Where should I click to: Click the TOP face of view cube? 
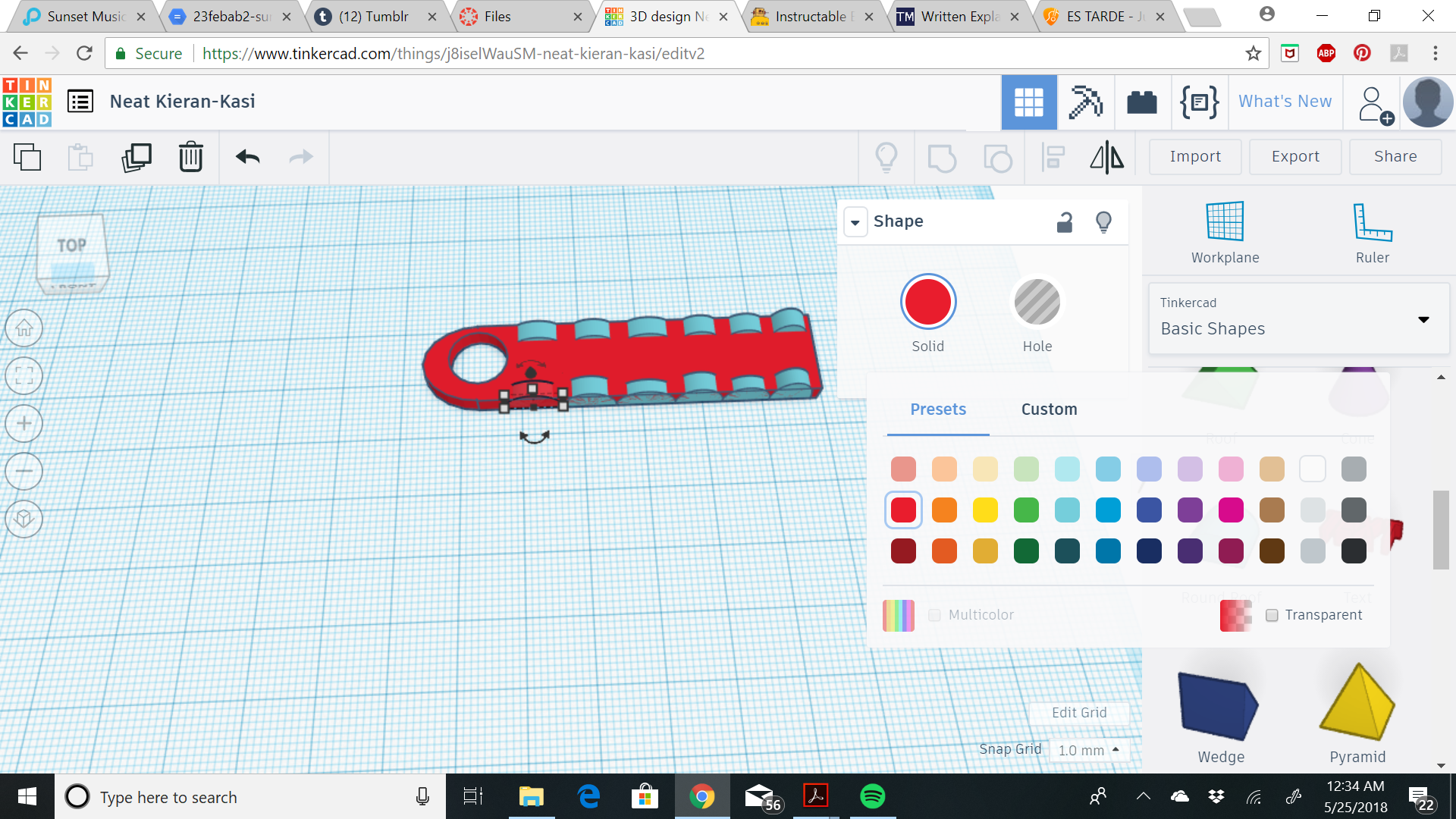click(x=71, y=246)
